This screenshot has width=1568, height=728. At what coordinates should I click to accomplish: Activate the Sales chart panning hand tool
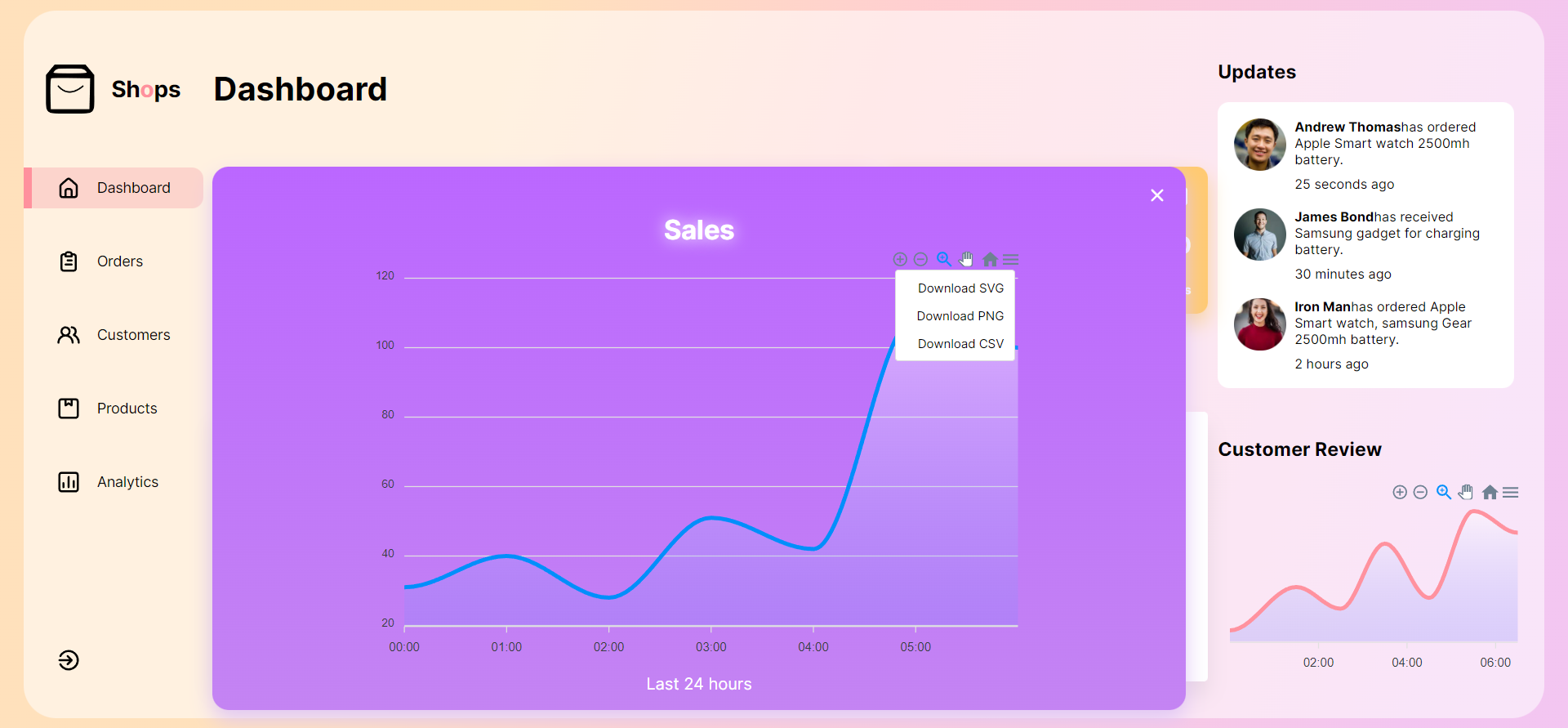click(x=966, y=259)
